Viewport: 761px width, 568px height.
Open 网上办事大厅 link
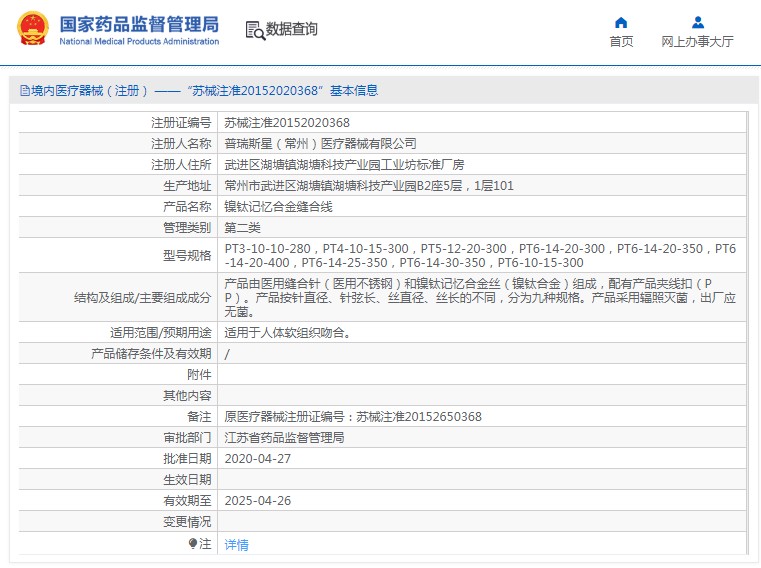697,42
